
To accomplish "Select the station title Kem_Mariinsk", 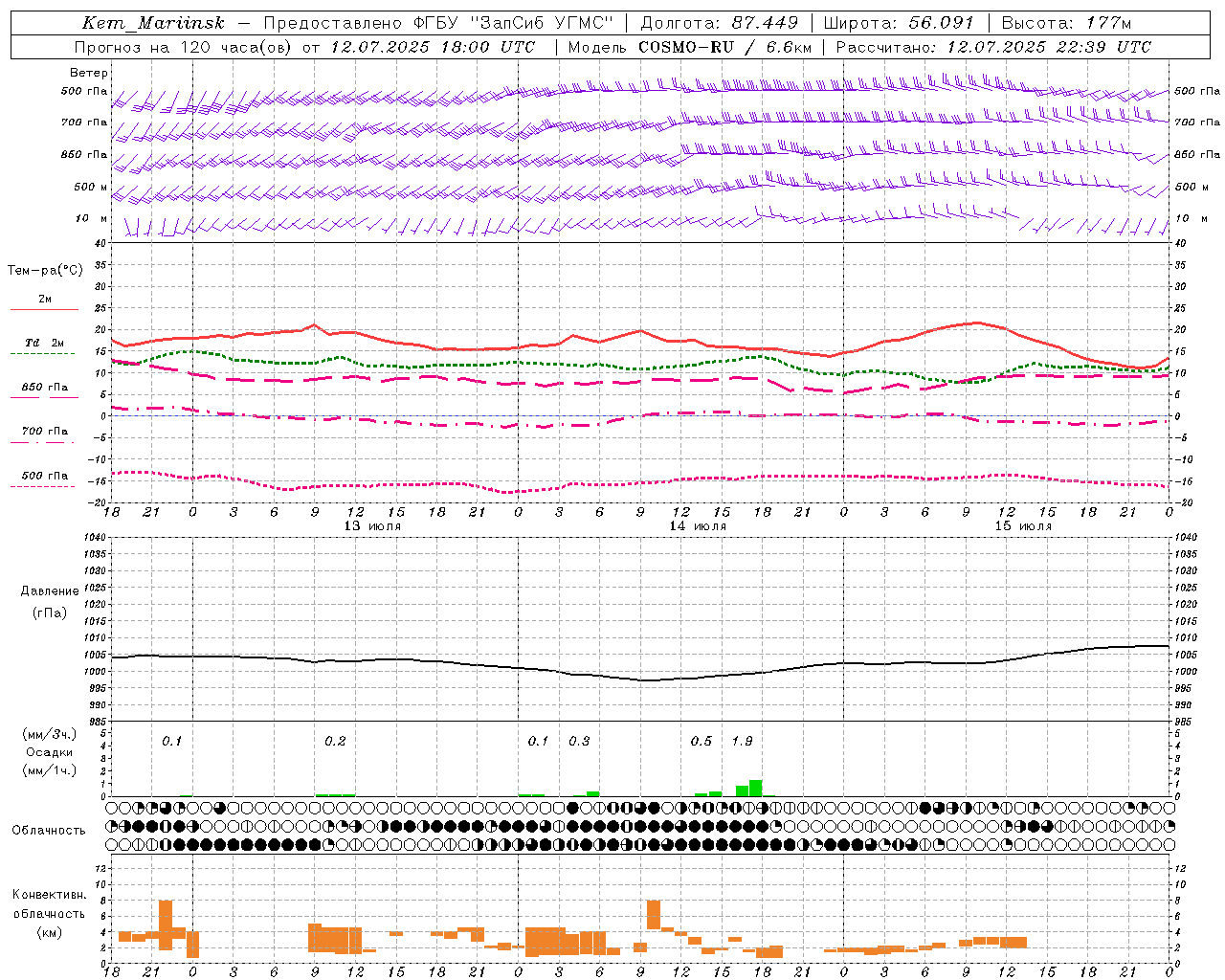I will (153, 23).
